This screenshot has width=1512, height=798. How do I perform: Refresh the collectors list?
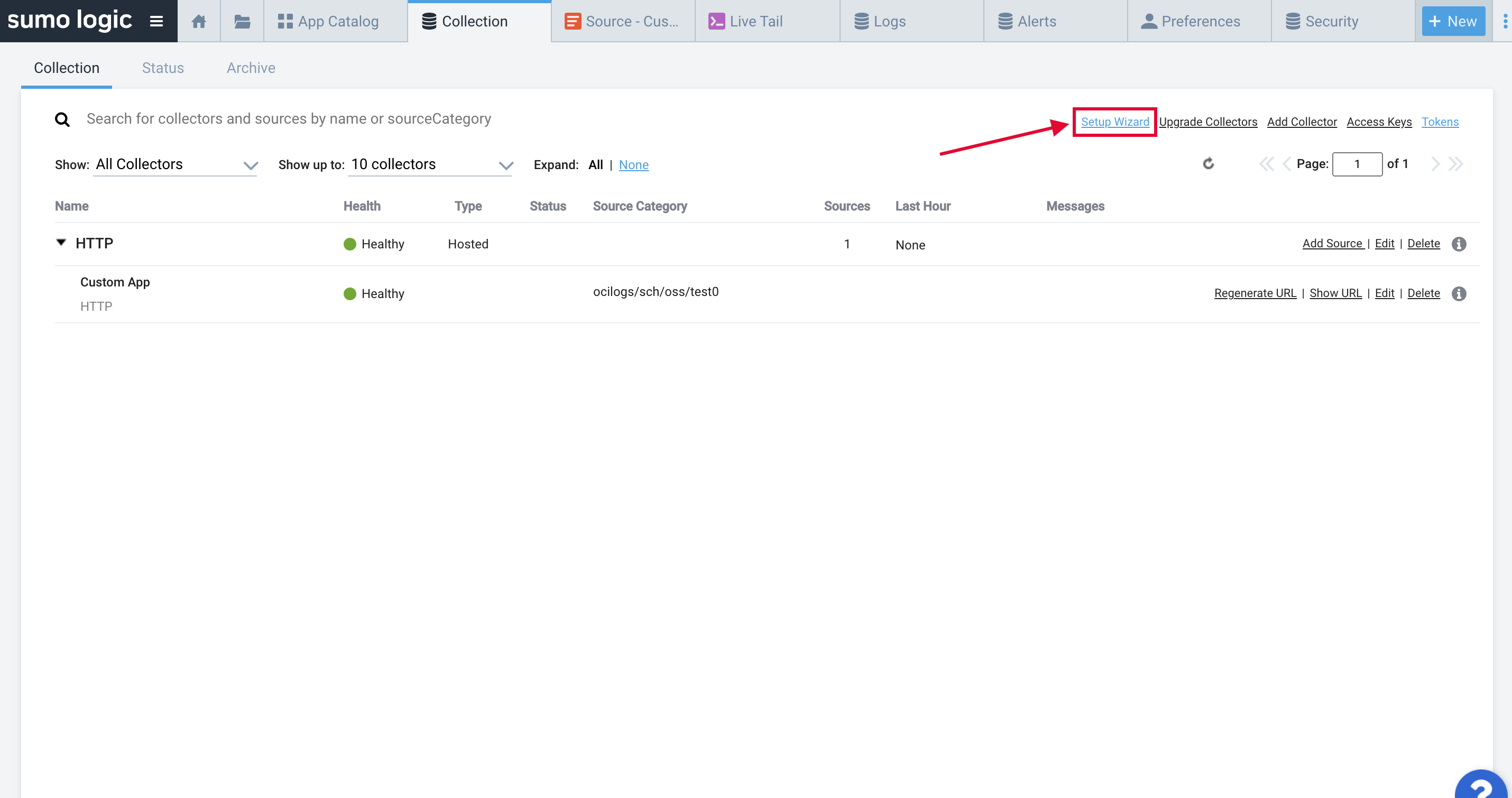point(1209,164)
